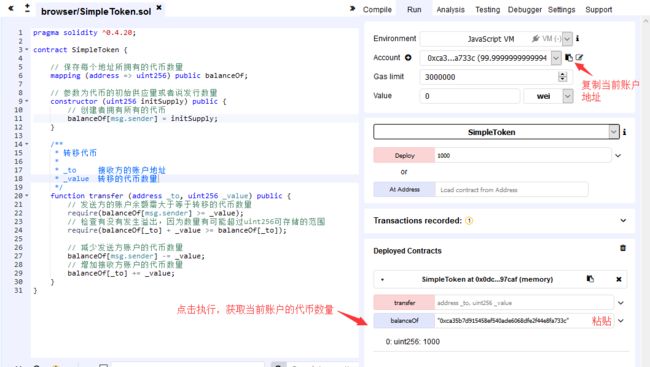Image resolution: width=650 pixels, height=367 pixels.
Task: Close the browser/SimpleToken.sol tab
Action: tap(159, 7)
